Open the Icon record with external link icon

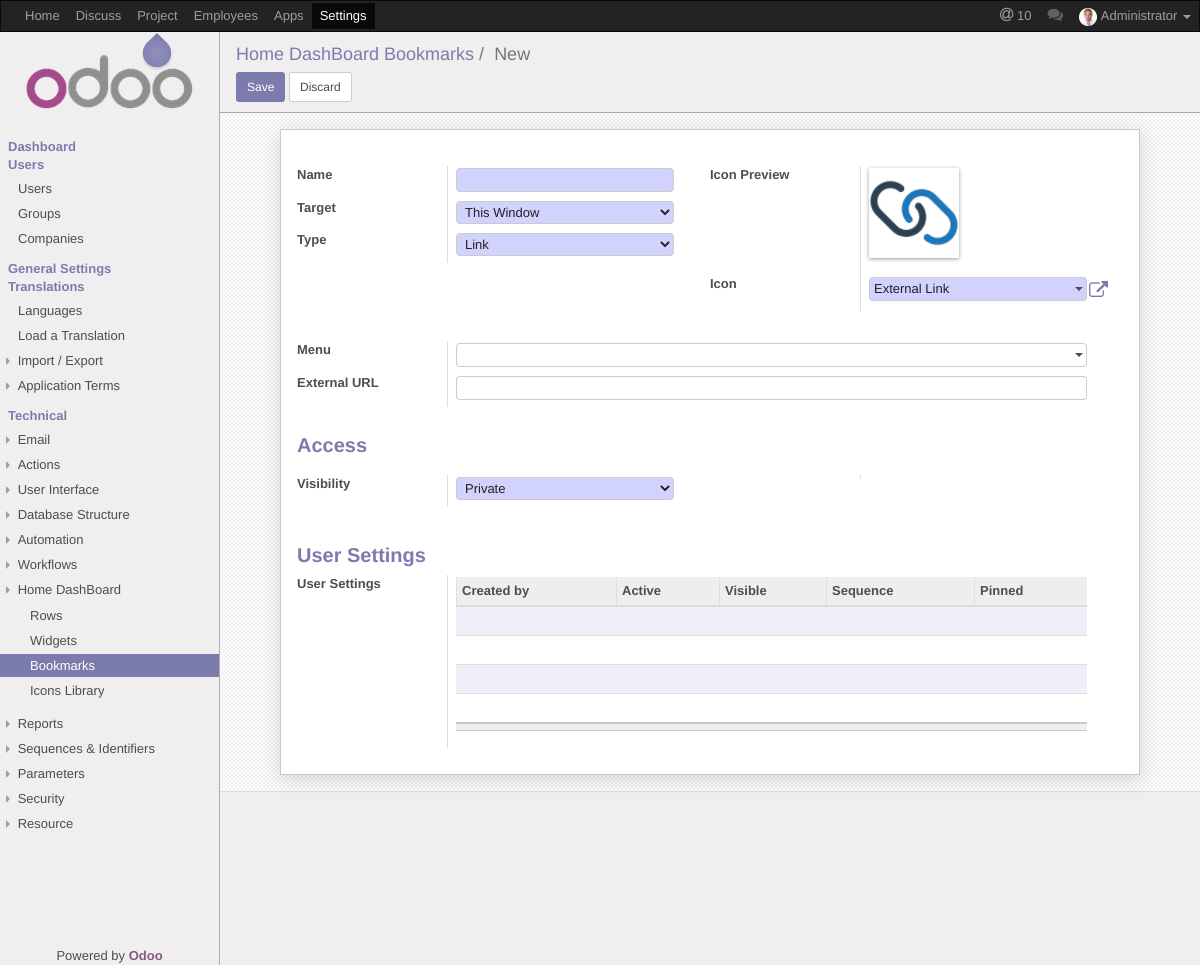point(1098,288)
